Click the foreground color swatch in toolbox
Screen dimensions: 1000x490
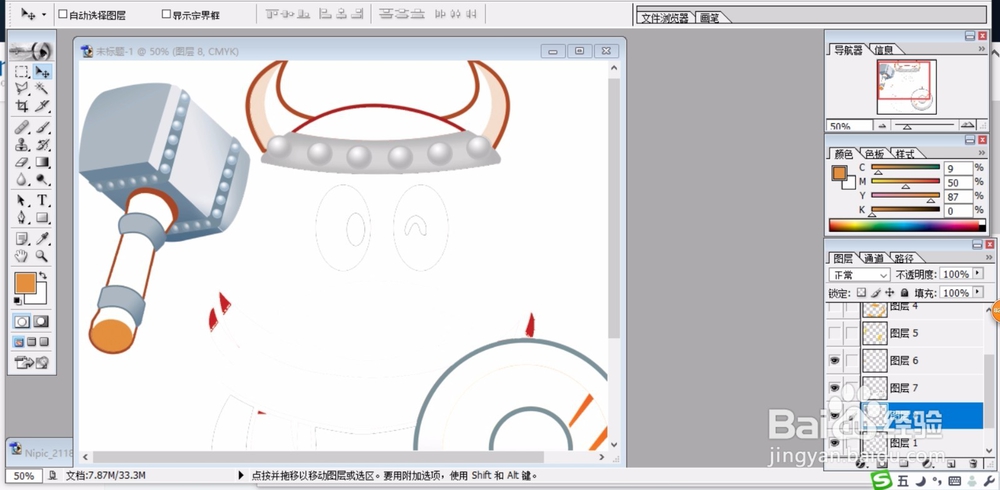(25, 283)
